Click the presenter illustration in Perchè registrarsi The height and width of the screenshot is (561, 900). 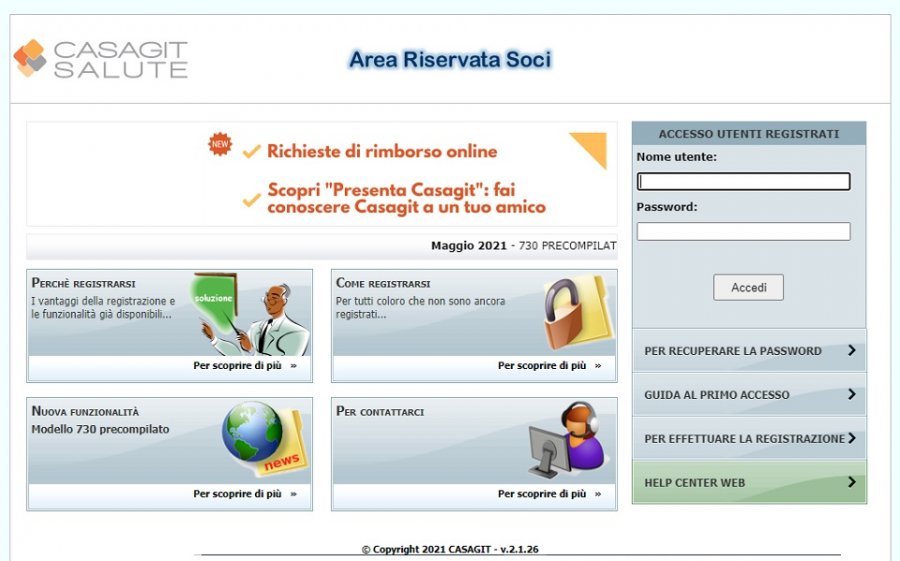pyautogui.click(x=251, y=314)
